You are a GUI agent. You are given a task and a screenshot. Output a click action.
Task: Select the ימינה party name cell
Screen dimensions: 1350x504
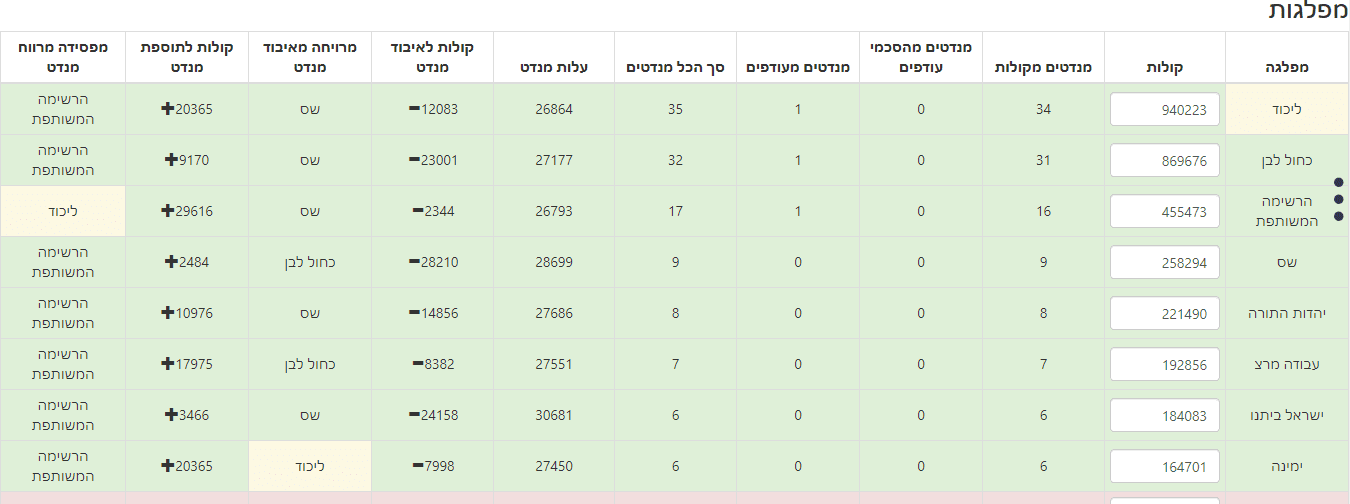click(x=1286, y=466)
